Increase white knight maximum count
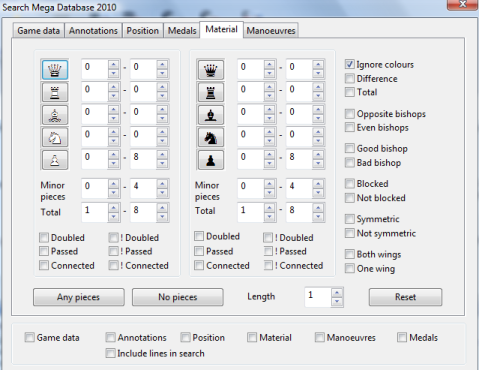479x370 pixels. 162,132
